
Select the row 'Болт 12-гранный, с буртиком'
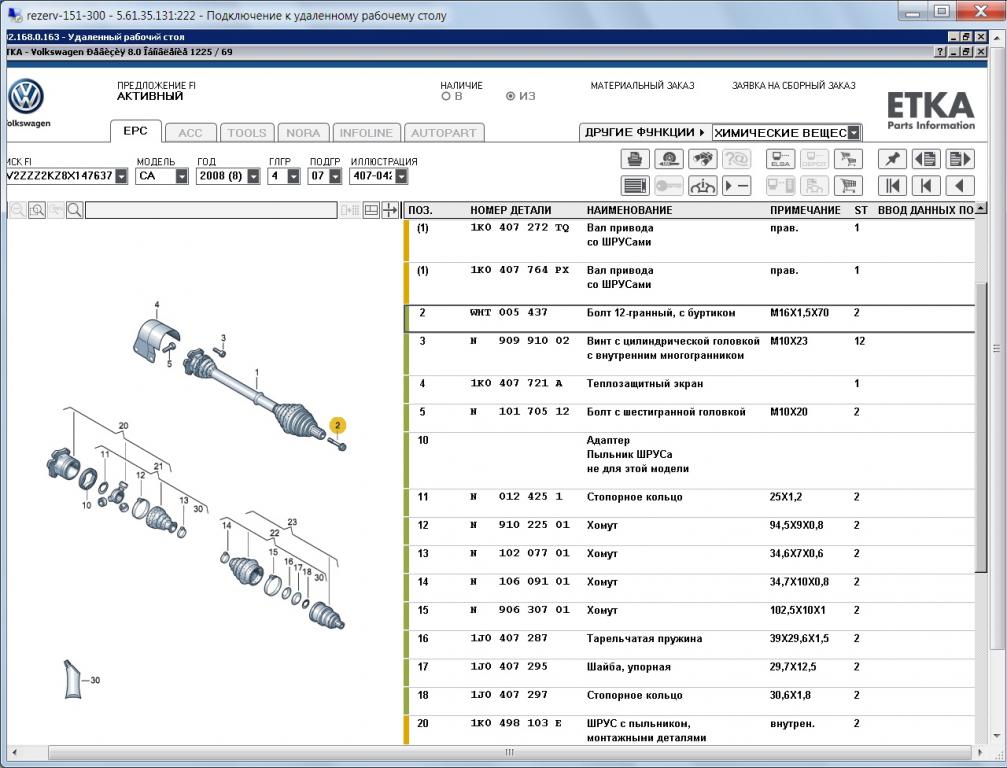point(690,319)
